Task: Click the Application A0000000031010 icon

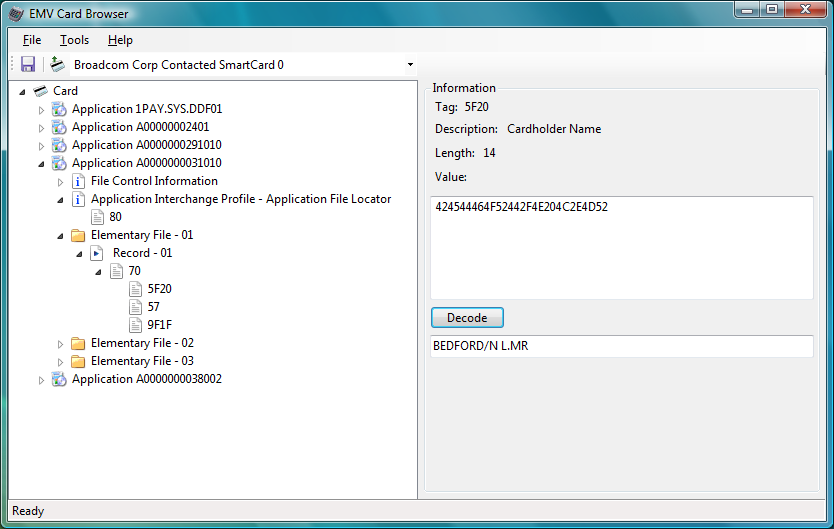Action: pyautogui.click(x=59, y=163)
